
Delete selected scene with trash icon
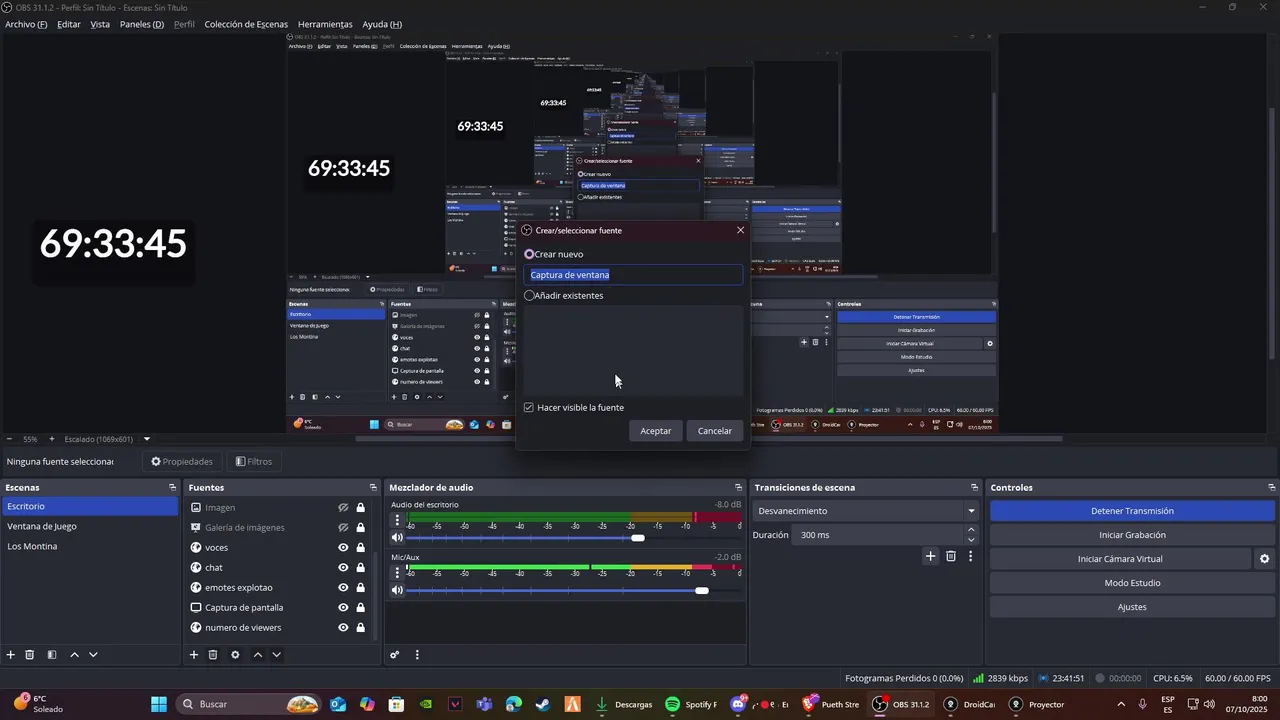point(30,655)
